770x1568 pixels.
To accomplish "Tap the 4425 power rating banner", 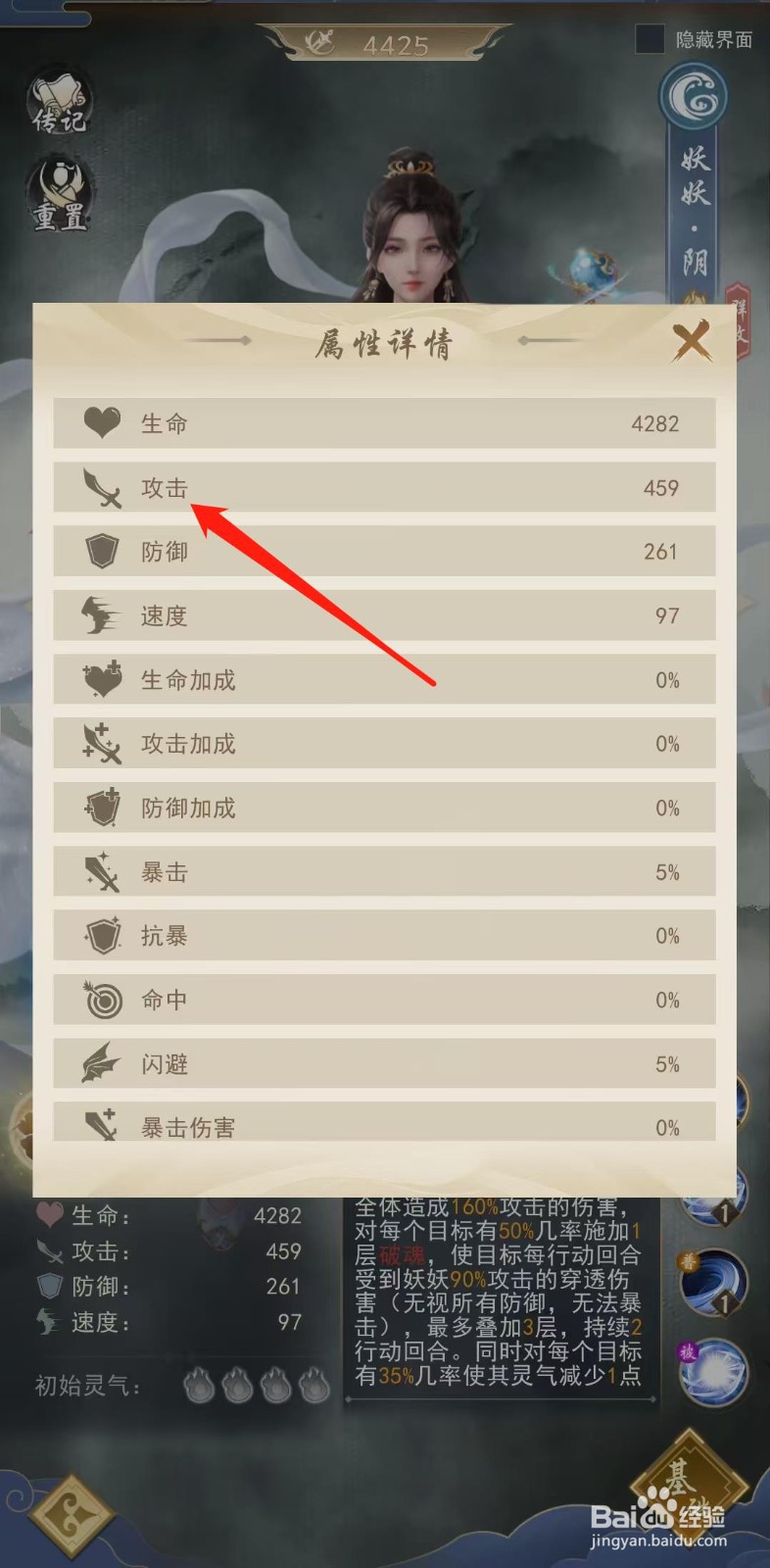I will coord(385,45).
